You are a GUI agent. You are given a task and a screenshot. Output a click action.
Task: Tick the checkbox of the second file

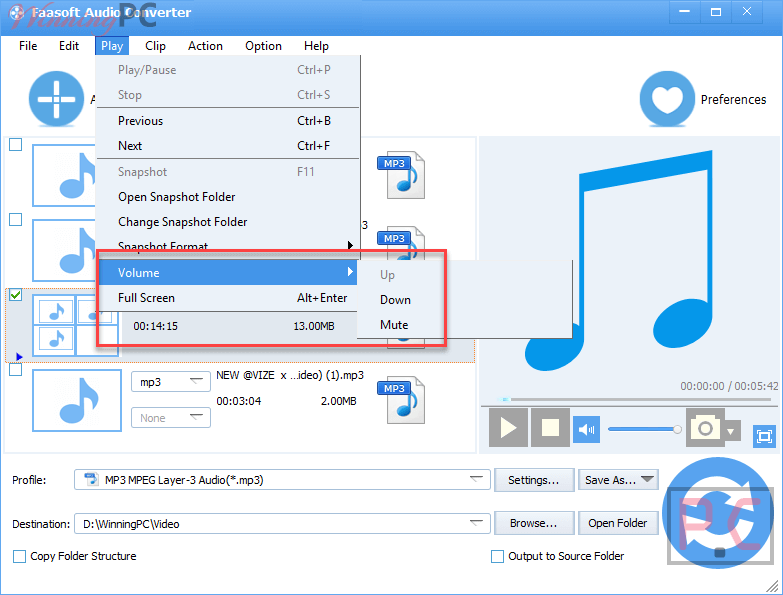pyautogui.click(x=15, y=219)
